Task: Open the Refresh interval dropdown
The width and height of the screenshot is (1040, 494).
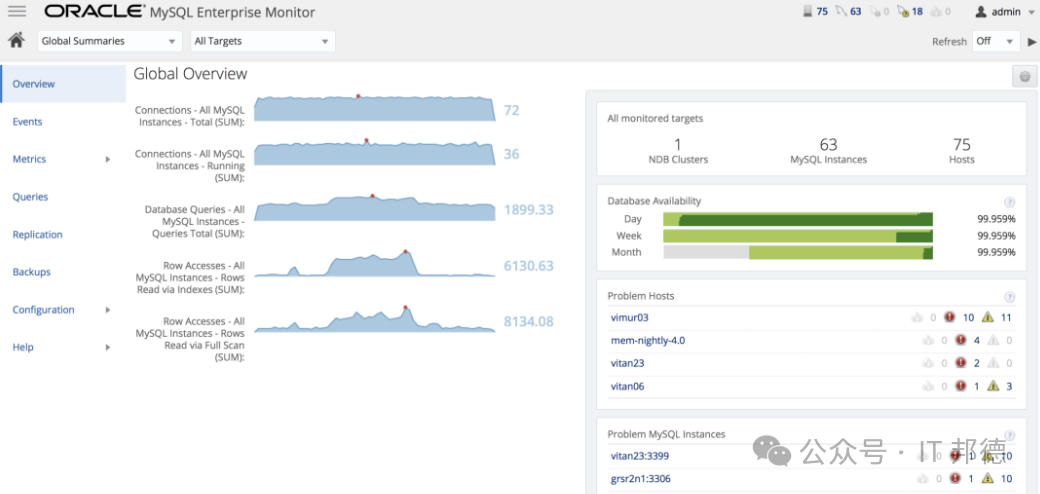Action: pos(996,41)
